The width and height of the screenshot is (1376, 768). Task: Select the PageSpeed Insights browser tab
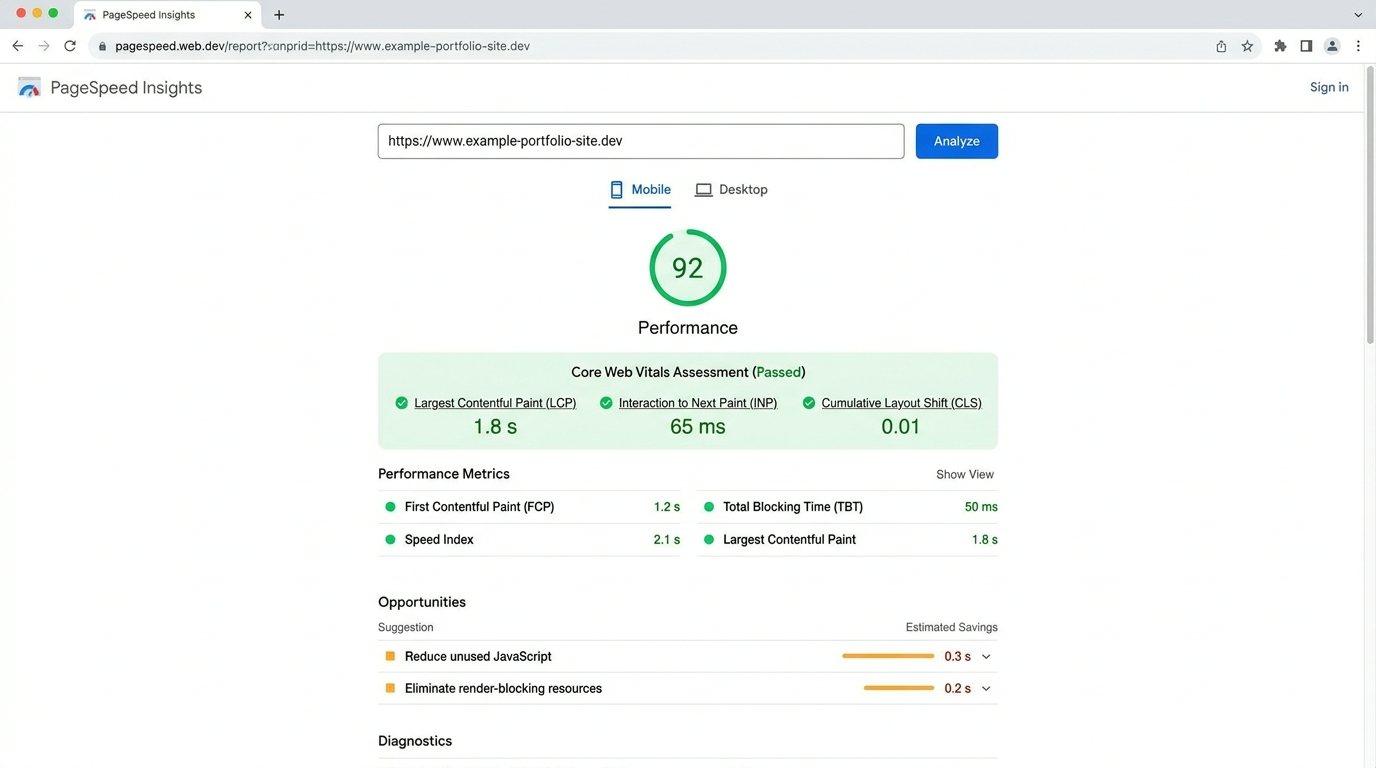165,15
